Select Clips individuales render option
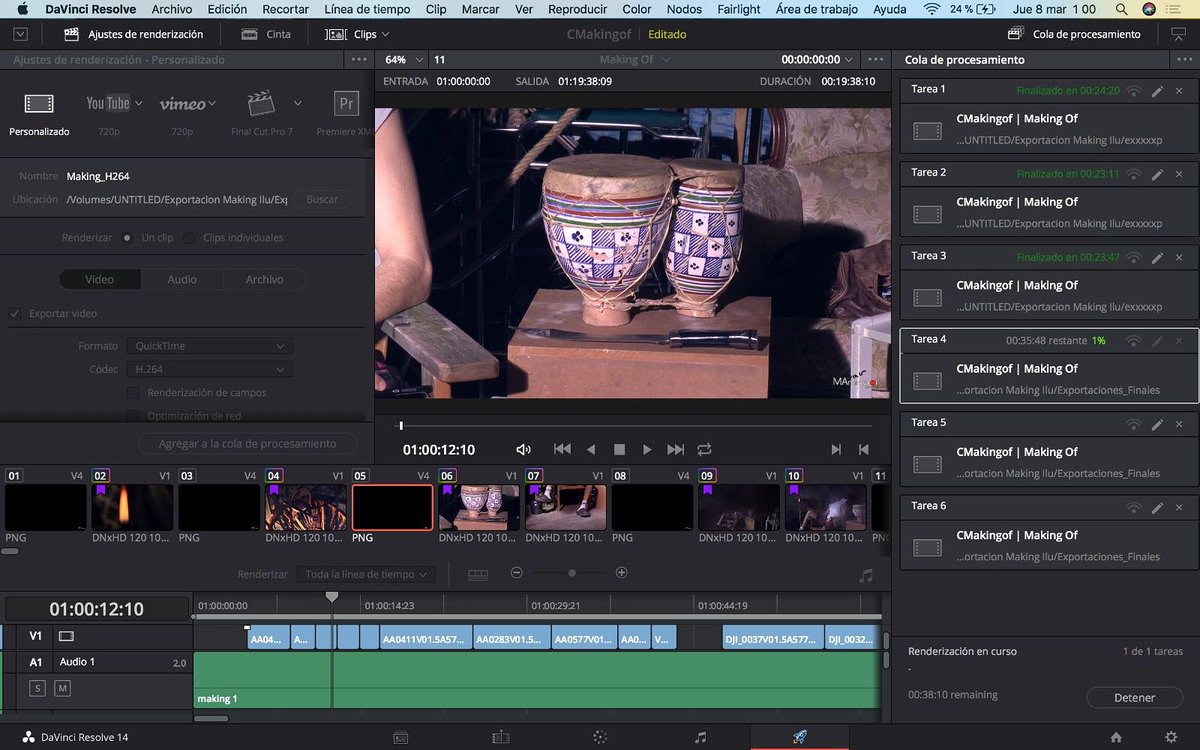 [x=189, y=238]
